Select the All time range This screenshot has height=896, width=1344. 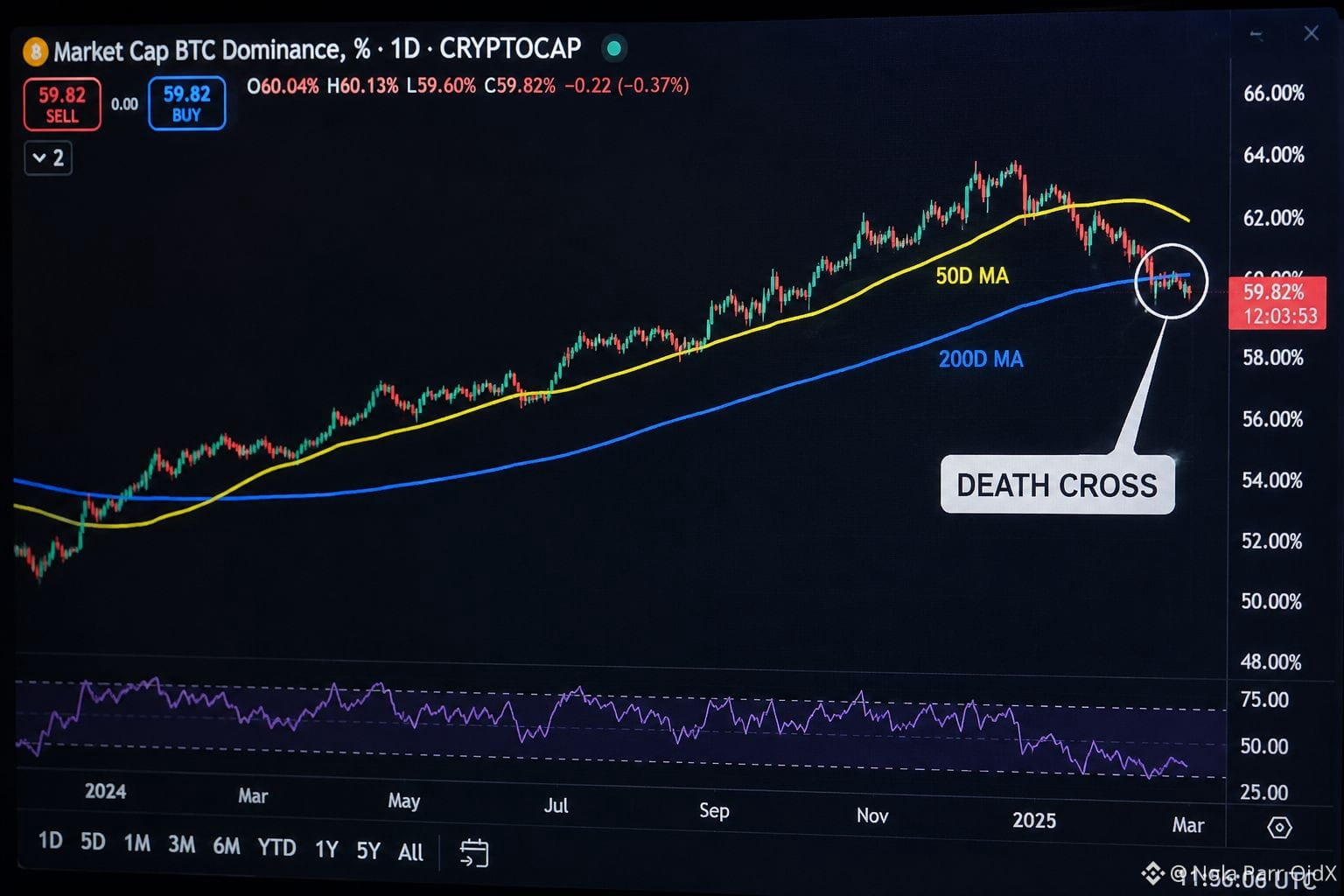click(410, 852)
